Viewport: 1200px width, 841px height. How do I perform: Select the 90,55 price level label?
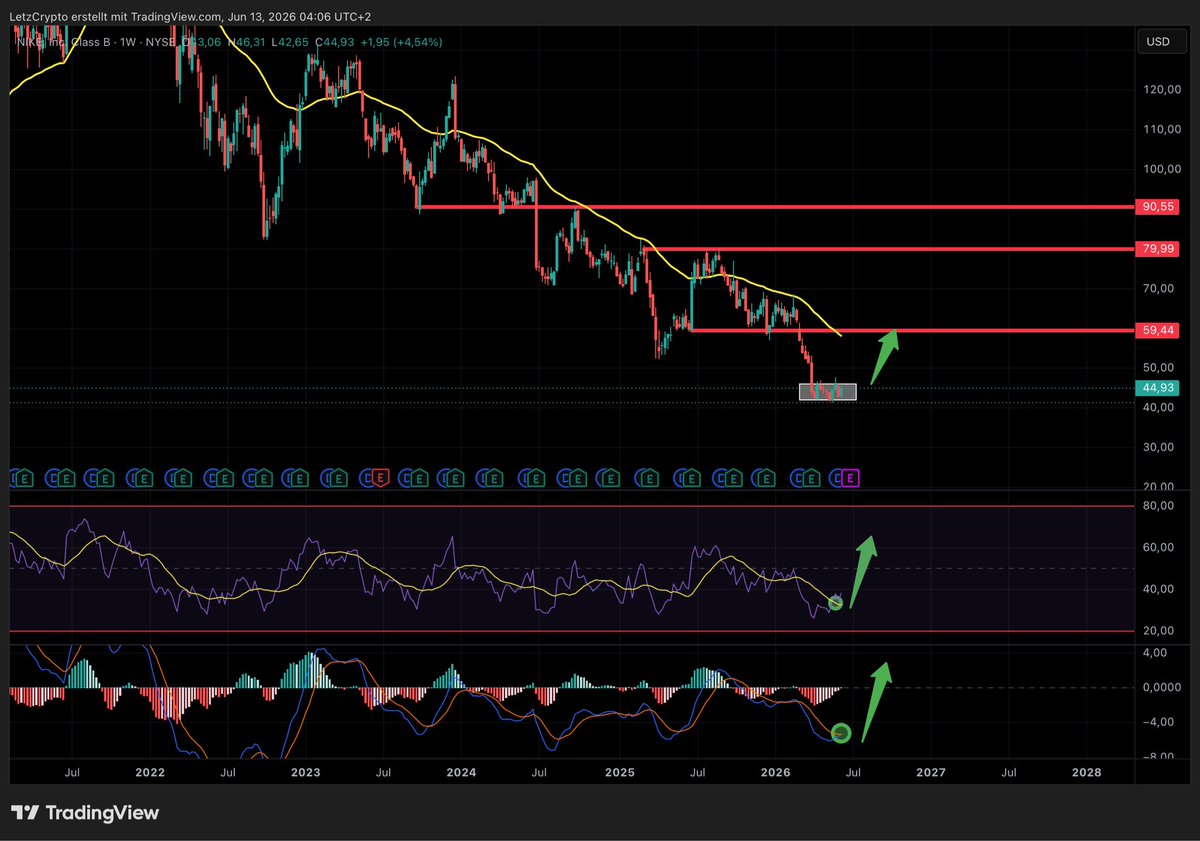1159,207
